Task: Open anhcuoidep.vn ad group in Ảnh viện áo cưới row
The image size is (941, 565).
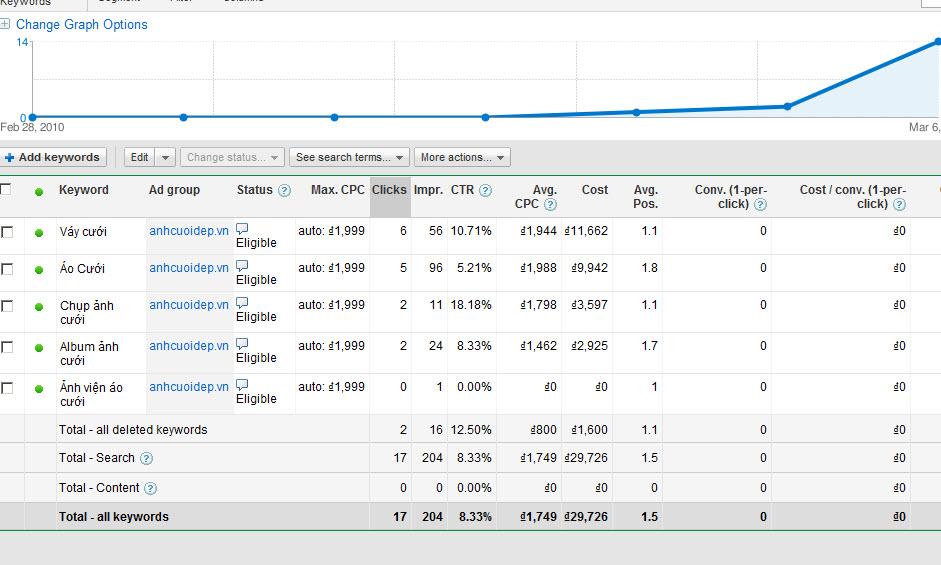Action: [x=189, y=387]
